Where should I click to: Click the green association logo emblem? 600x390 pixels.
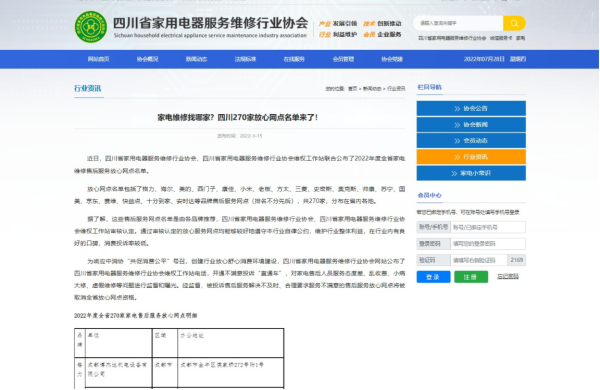click(x=91, y=27)
